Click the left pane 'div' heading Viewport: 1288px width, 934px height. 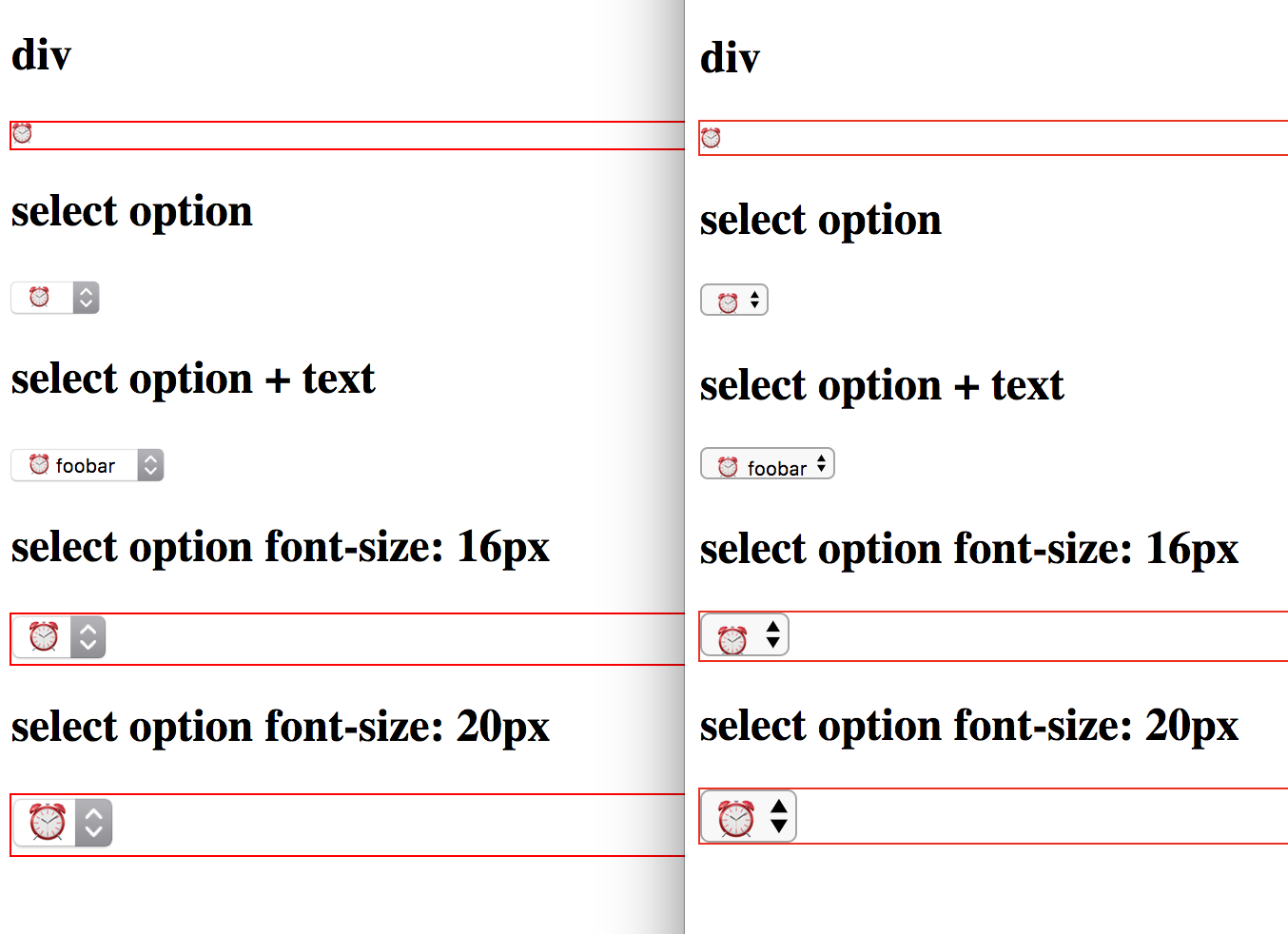41,55
